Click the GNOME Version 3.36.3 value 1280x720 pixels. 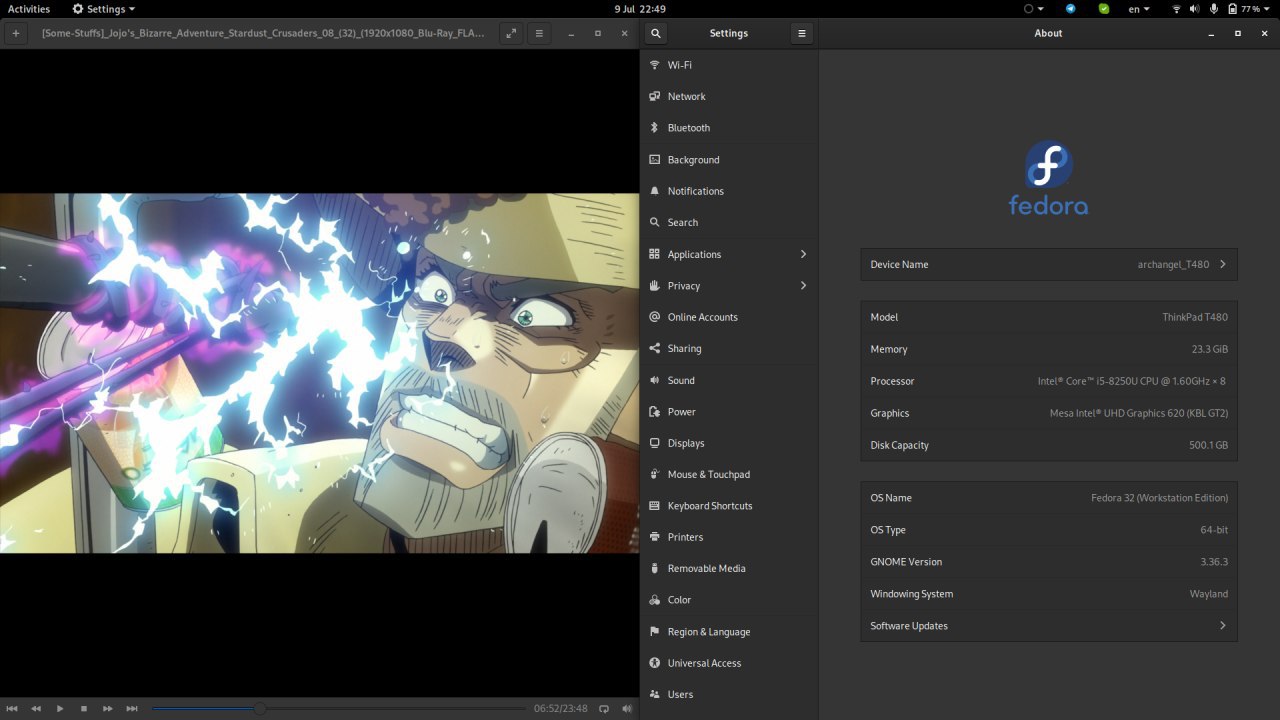tap(1214, 562)
